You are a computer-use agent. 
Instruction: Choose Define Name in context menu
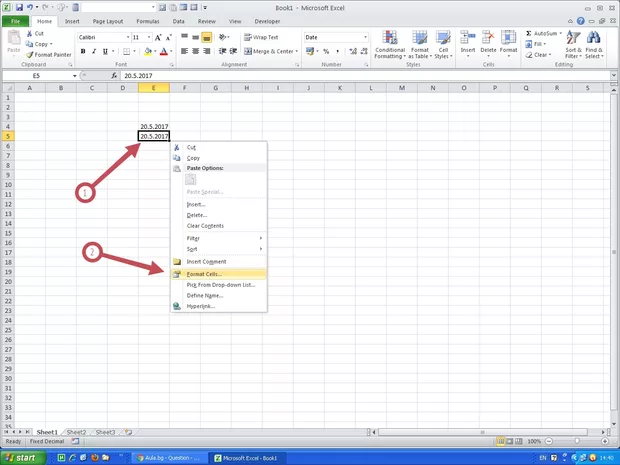pos(219,295)
